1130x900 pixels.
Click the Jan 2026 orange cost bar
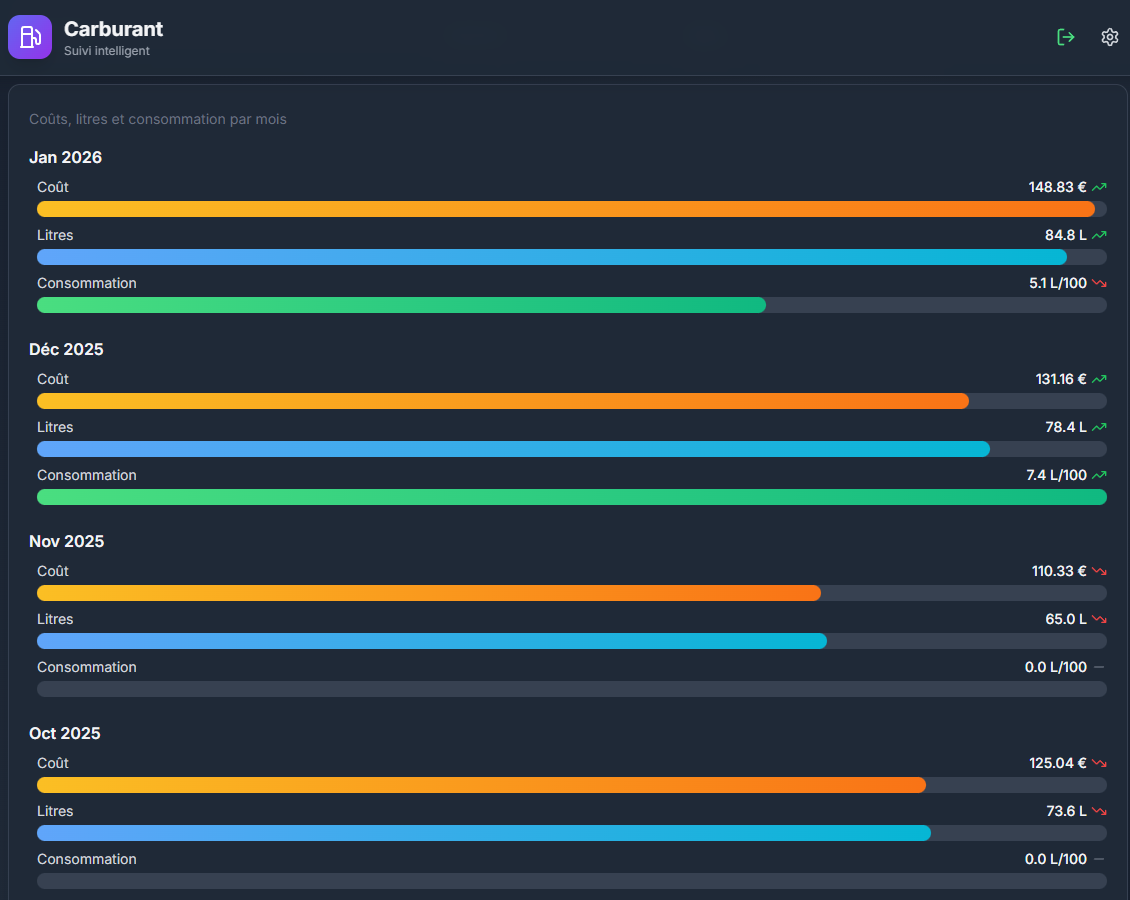coord(565,209)
